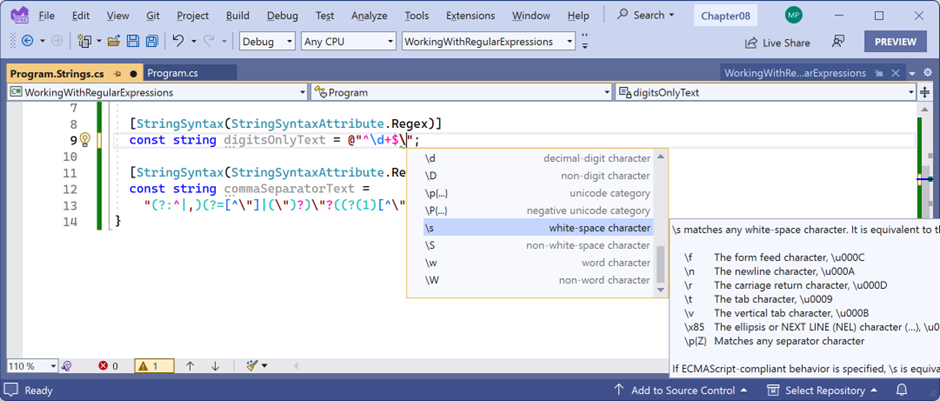The image size is (940, 401).
Task: Go to next issue down arrow
Action: 215,366
